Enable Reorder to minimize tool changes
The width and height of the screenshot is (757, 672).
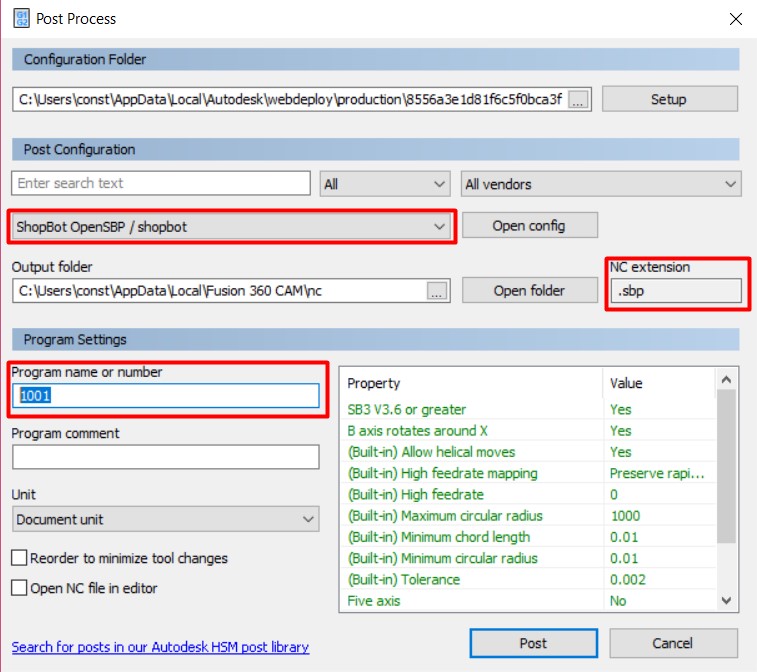(19, 558)
